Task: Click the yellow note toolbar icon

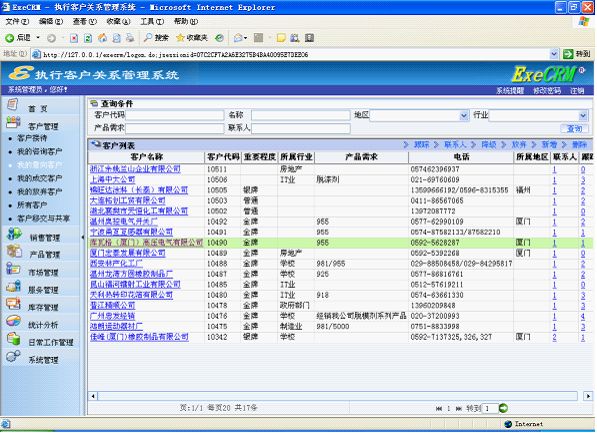Action: (281, 38)
